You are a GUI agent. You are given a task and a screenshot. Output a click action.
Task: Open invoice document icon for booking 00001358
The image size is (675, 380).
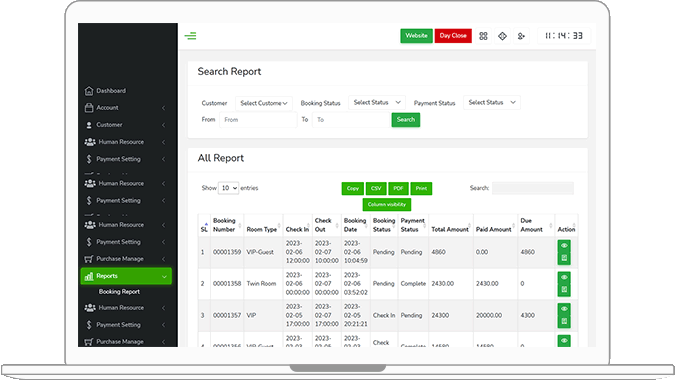click(x=564, y=290)
